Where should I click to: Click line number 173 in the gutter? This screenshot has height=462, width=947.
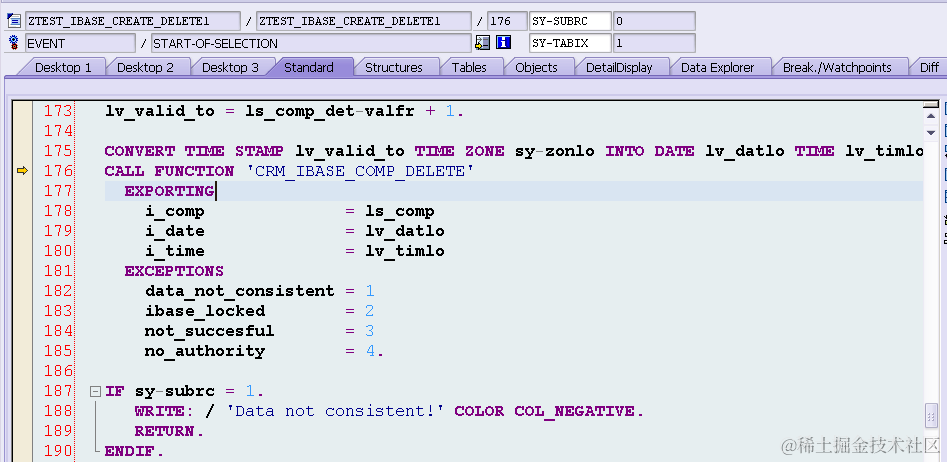58,111
